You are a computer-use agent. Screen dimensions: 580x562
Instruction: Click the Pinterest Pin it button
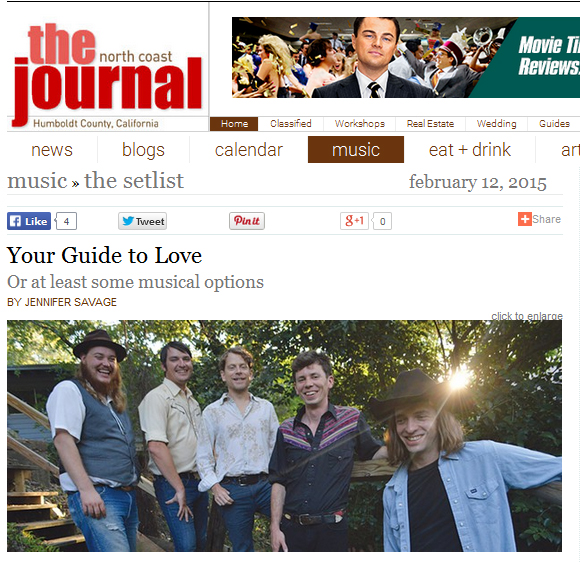(x=247, y=221)
